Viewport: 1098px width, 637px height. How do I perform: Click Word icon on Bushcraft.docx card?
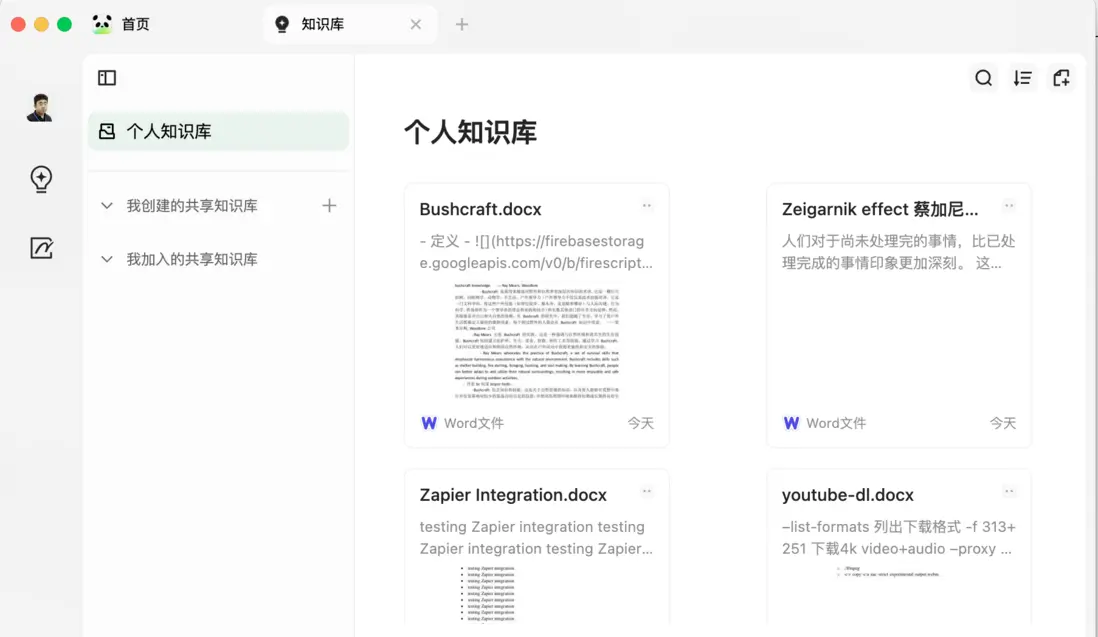tap(429, 423)
